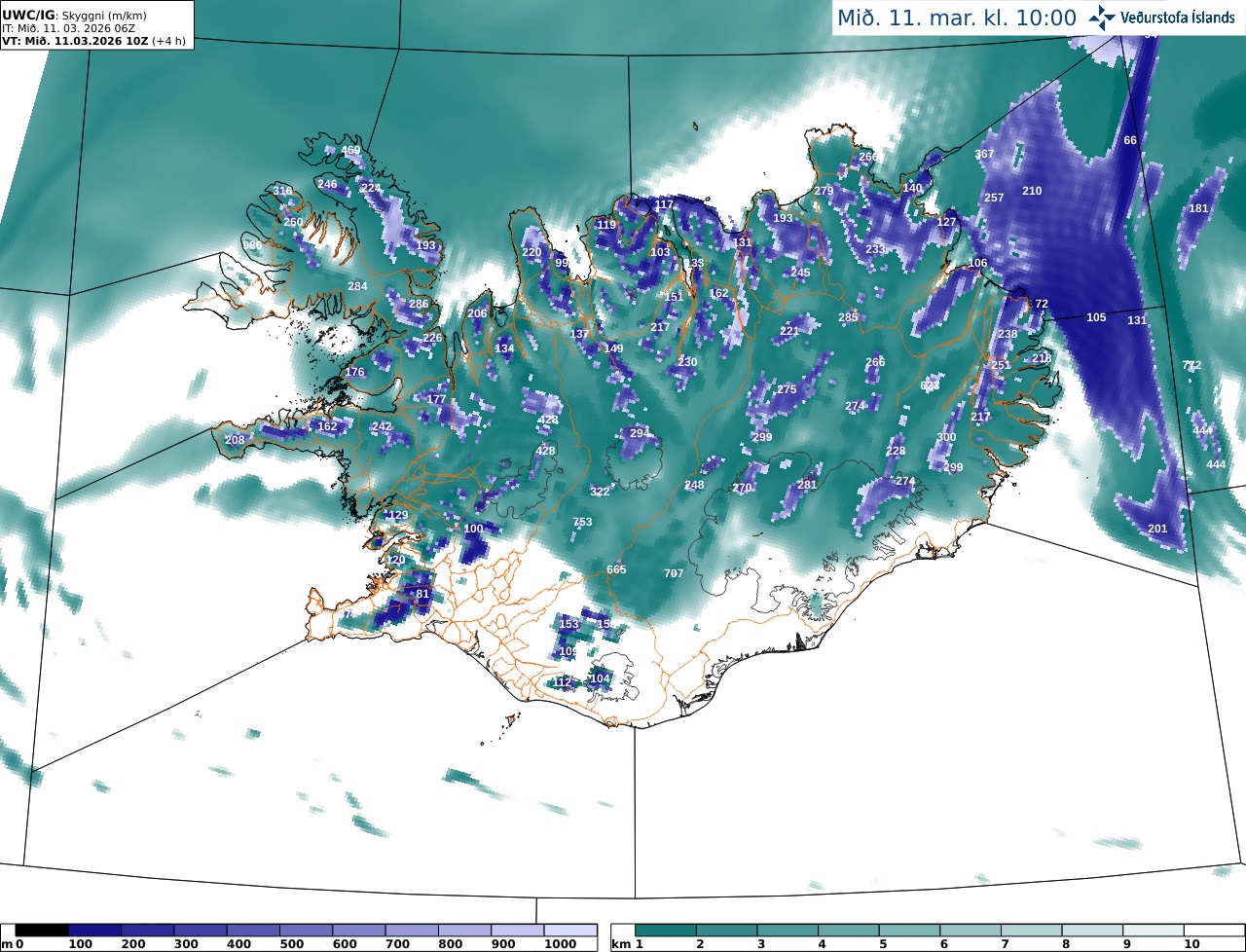Click the 'm 0' legend label
Viewport: 1246px width, 952px height.
(x=12, y=944)
